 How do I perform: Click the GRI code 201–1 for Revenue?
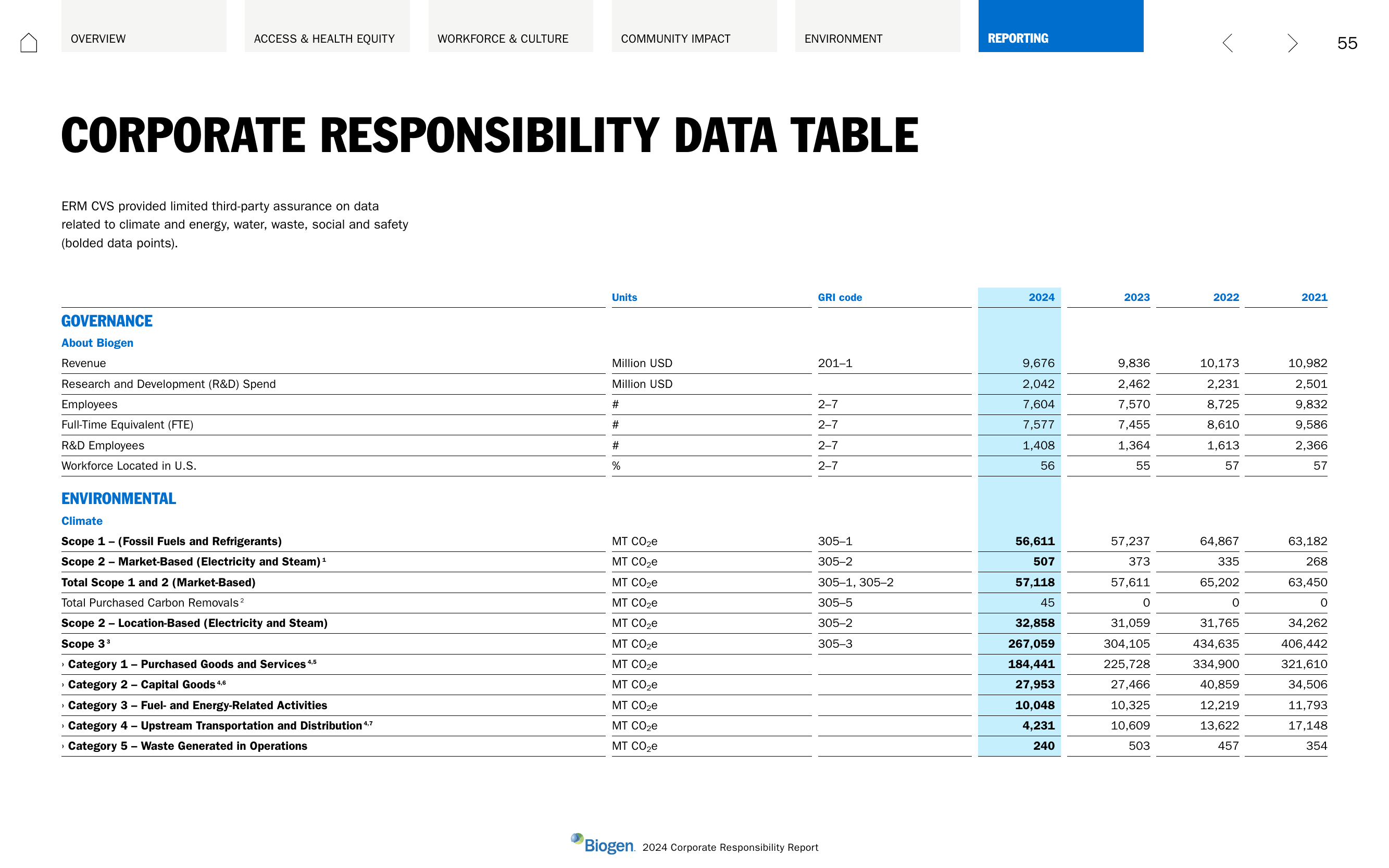[x=835, y=363]
